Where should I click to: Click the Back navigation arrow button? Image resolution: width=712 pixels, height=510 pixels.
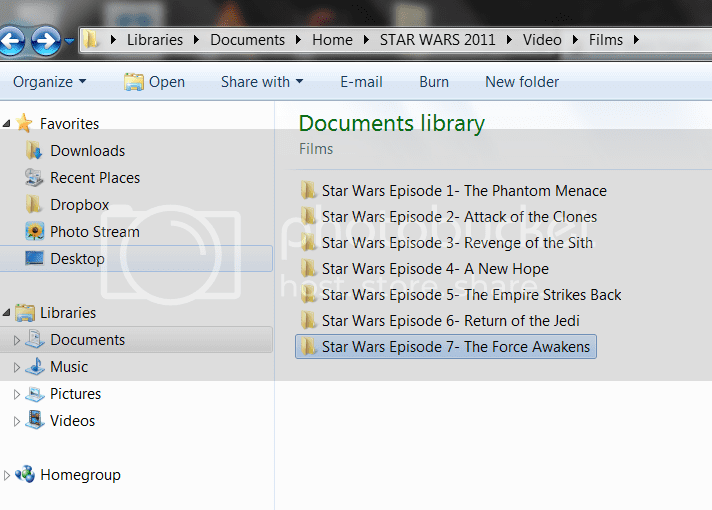coord(11,41)
